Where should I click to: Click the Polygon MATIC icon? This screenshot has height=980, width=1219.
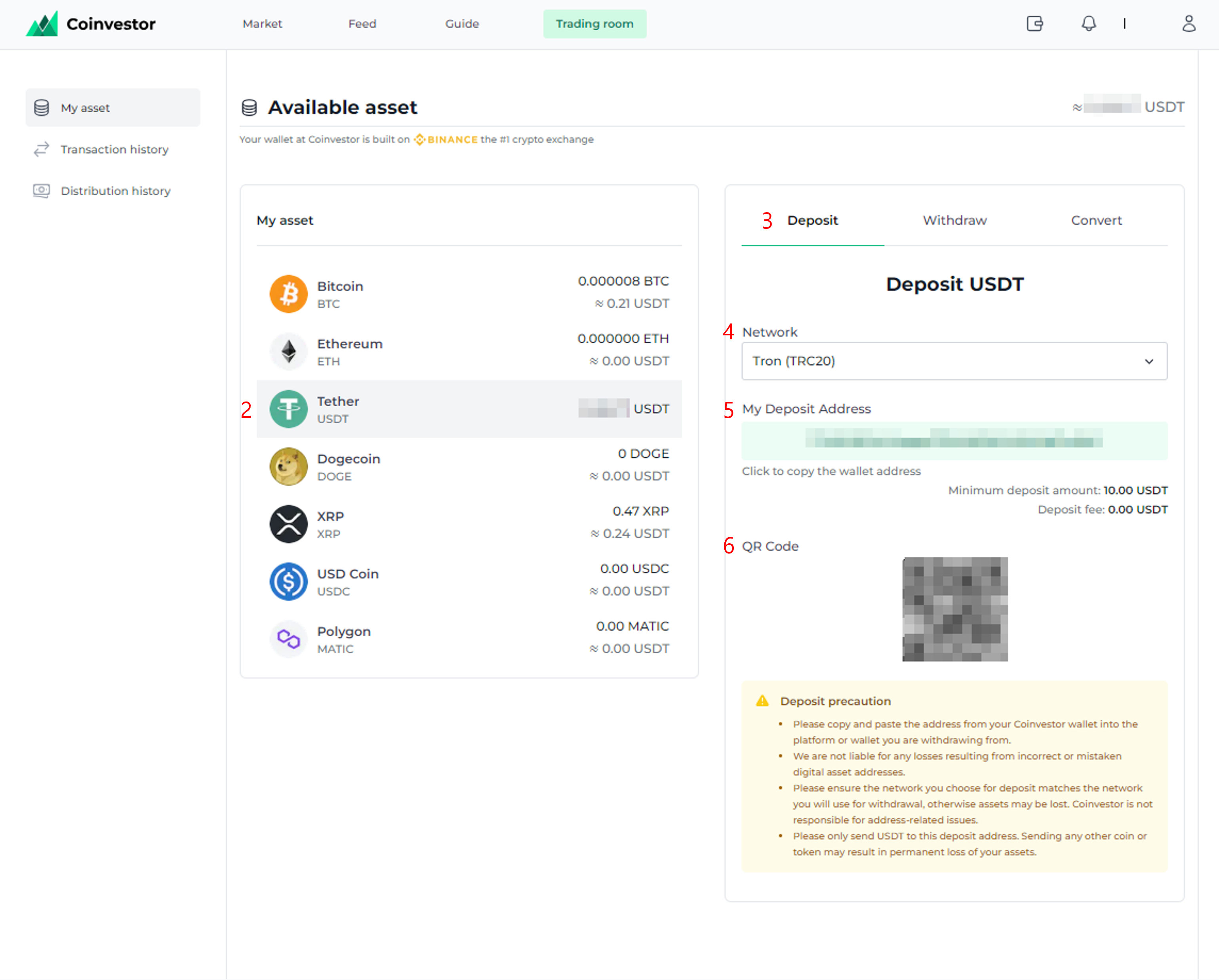coord(288,639)
